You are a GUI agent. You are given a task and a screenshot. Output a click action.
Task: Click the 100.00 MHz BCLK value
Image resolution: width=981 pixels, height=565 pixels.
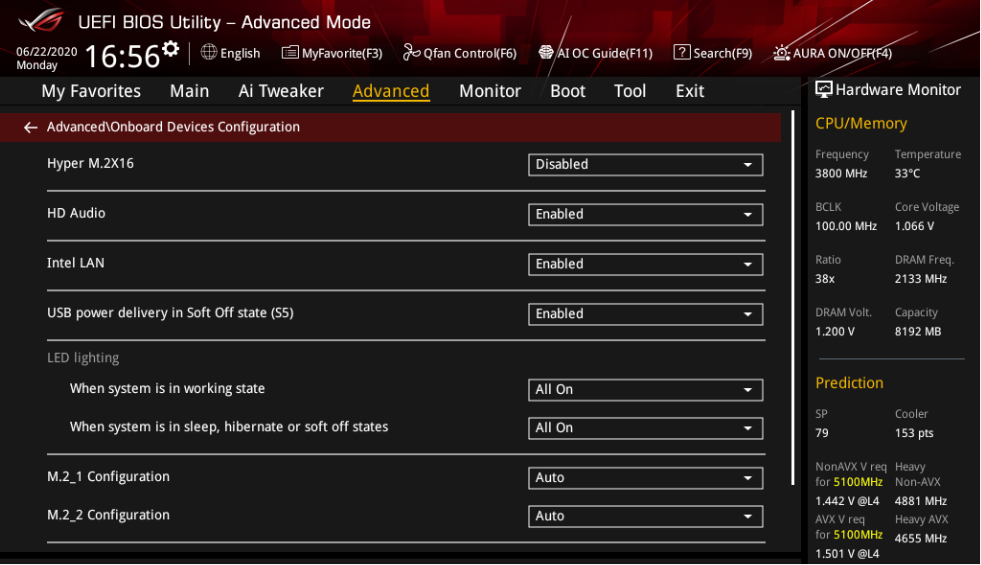pos(846,227)
